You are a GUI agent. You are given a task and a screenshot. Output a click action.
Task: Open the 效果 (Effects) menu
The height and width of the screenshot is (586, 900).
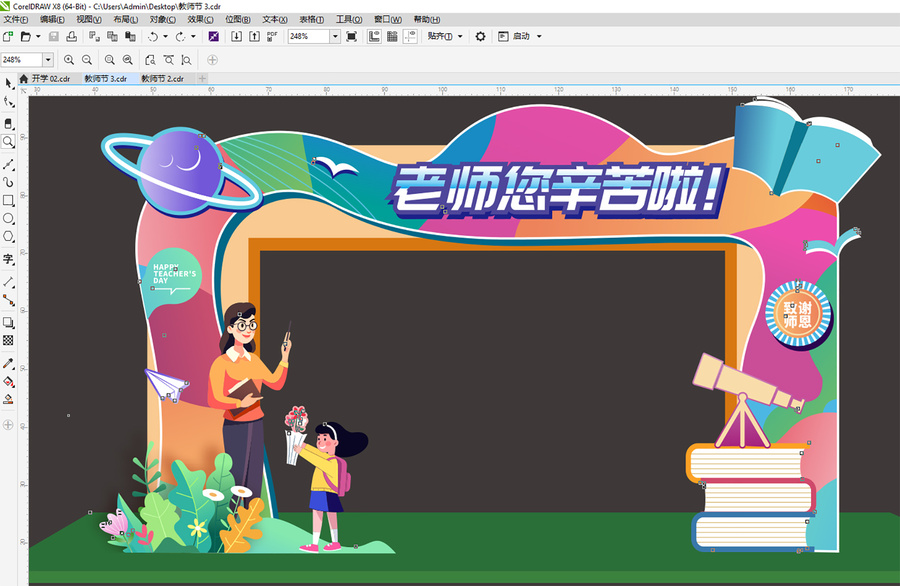[200, 20]
